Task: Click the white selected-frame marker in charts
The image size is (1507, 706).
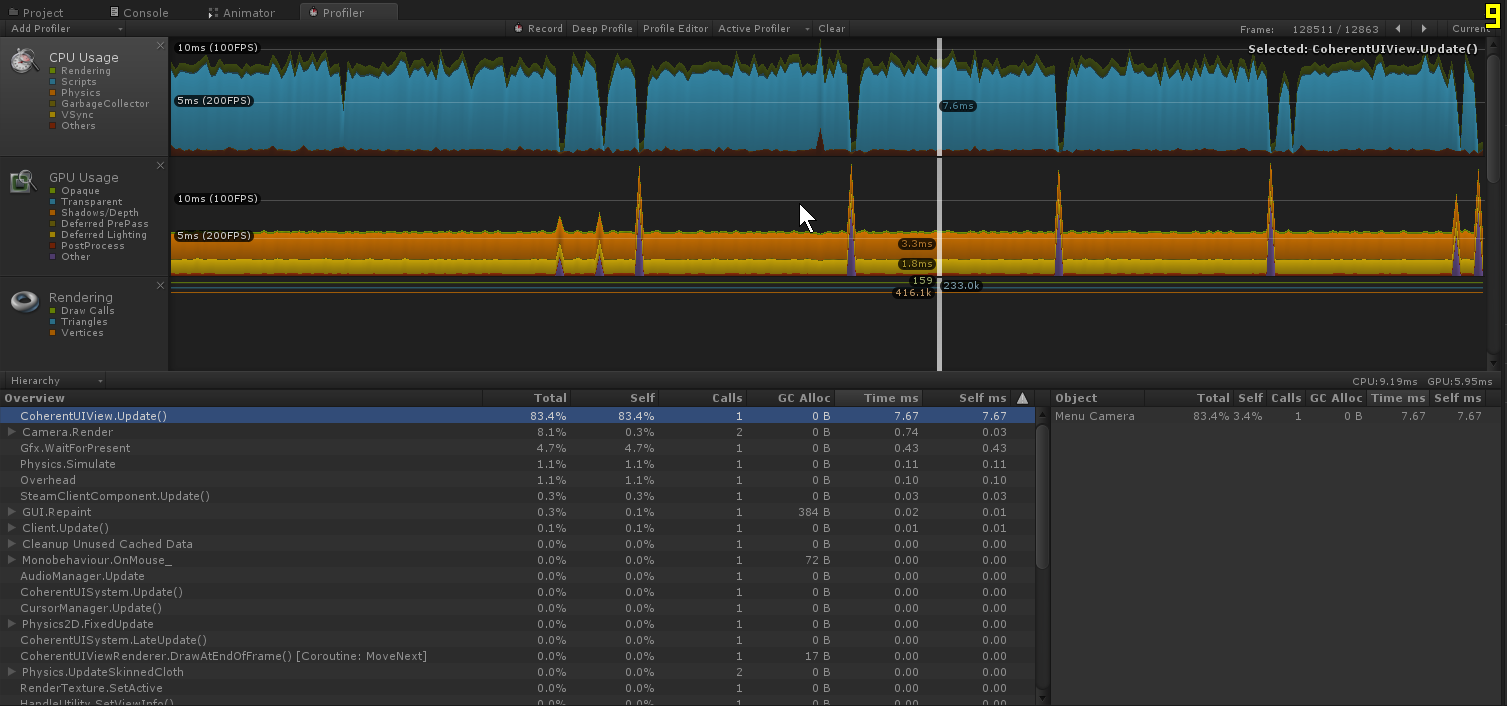Action: coord(939,204)
